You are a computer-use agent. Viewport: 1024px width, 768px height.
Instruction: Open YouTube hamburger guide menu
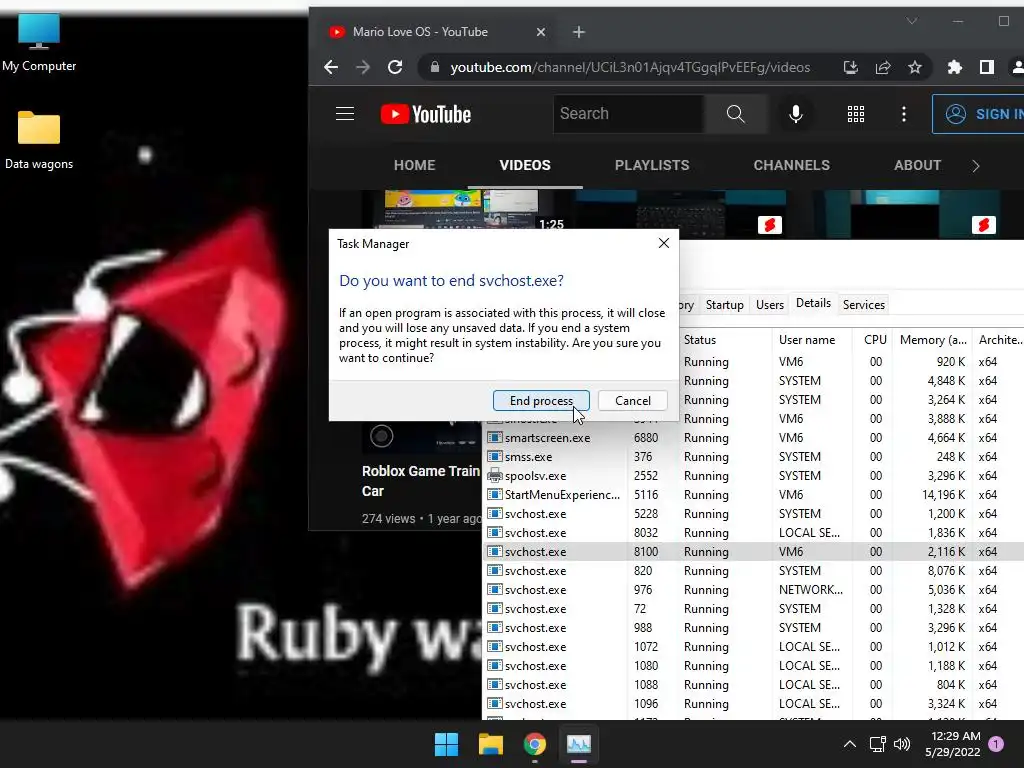345,114
